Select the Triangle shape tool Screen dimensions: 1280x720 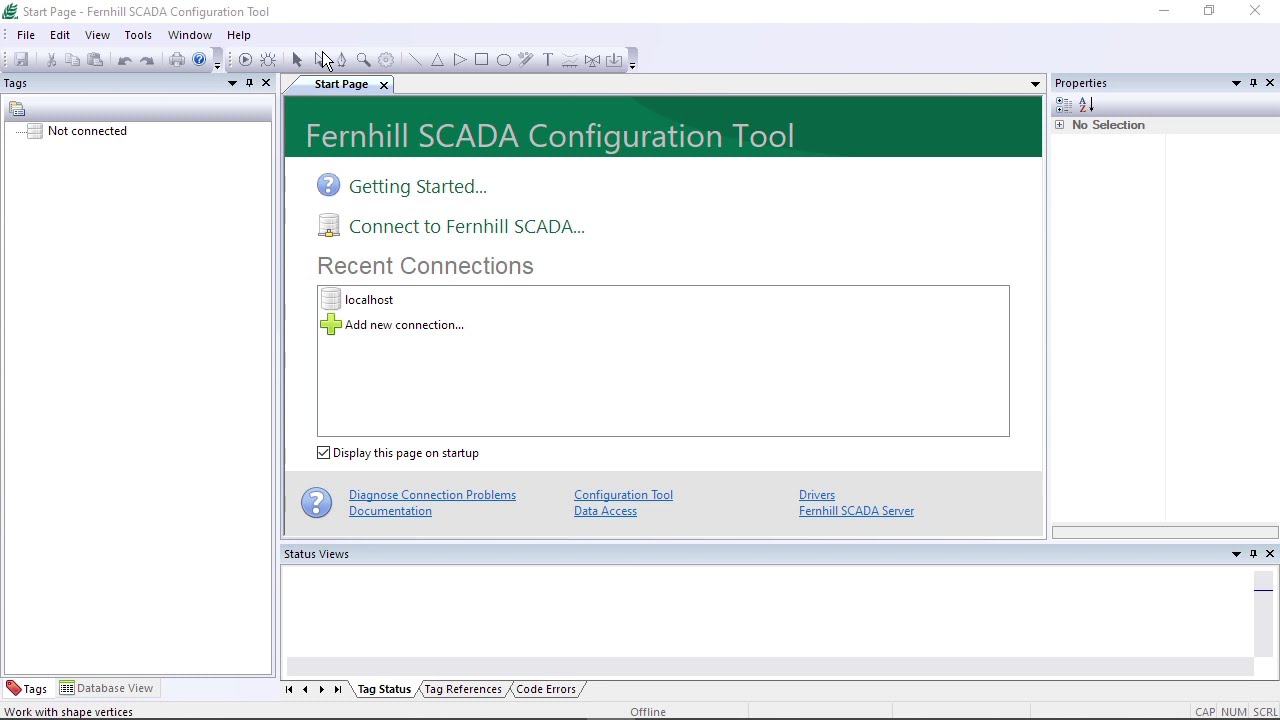point(437,60)
